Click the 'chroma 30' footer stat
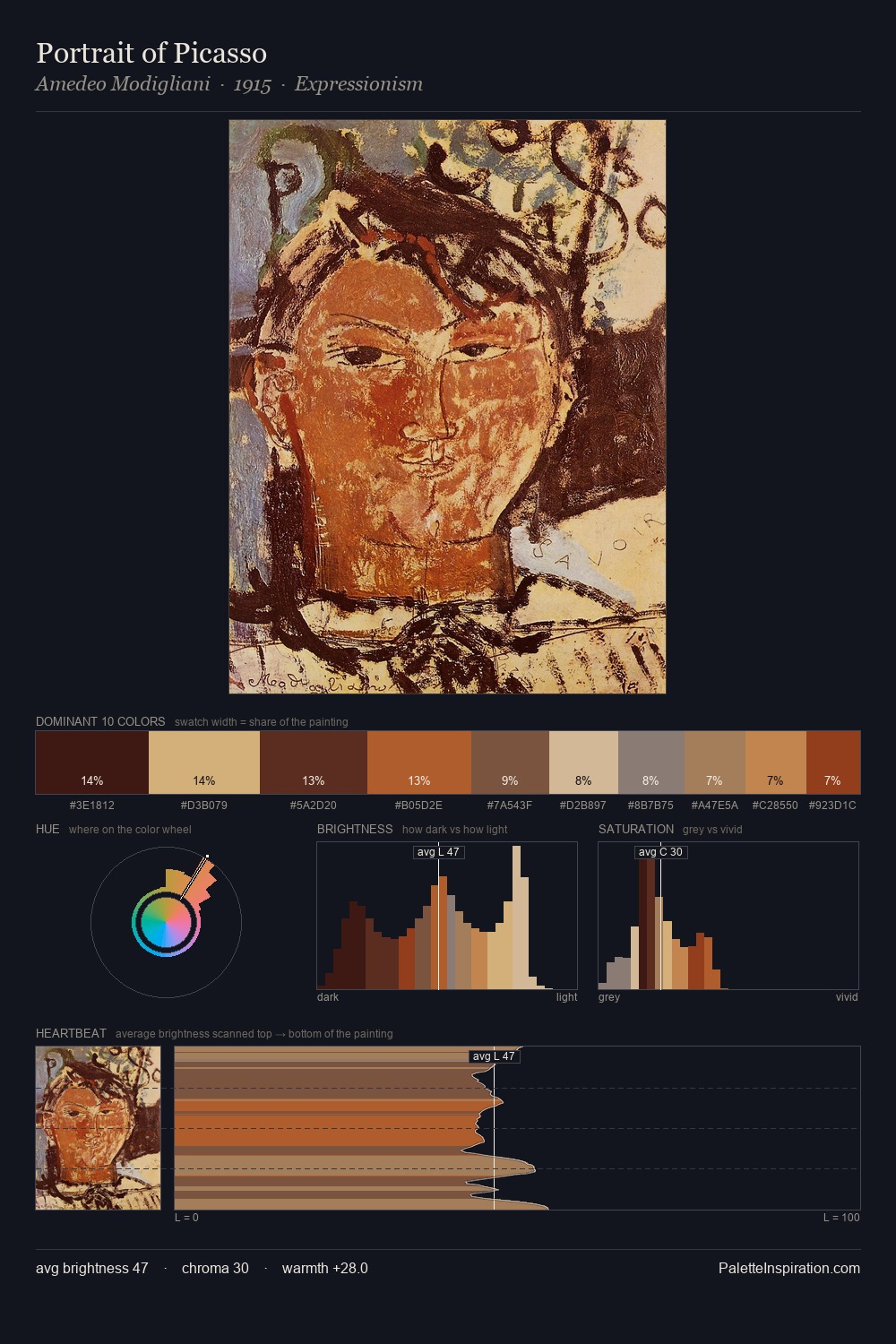This screenshot has width=896, height=1344. point(215,1268)
